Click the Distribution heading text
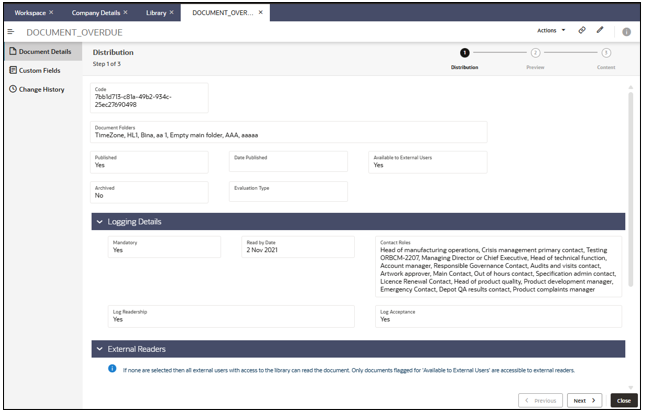 [113, 52]
